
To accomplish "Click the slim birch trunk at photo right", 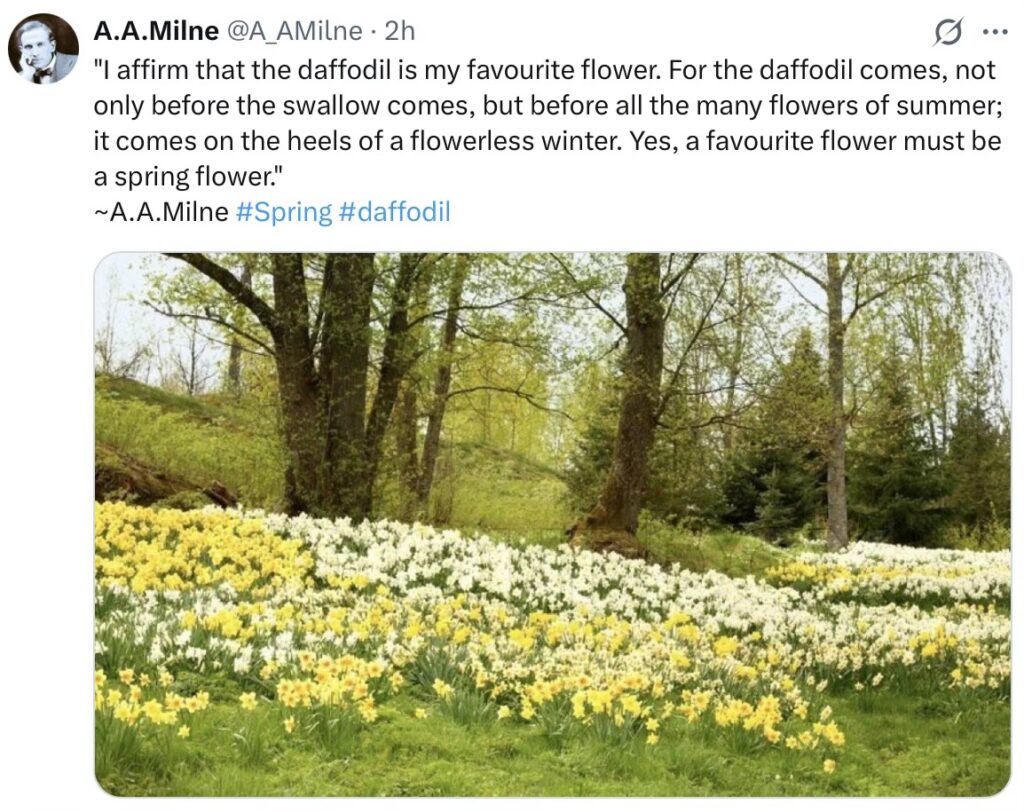I will [x=836, y=420].
